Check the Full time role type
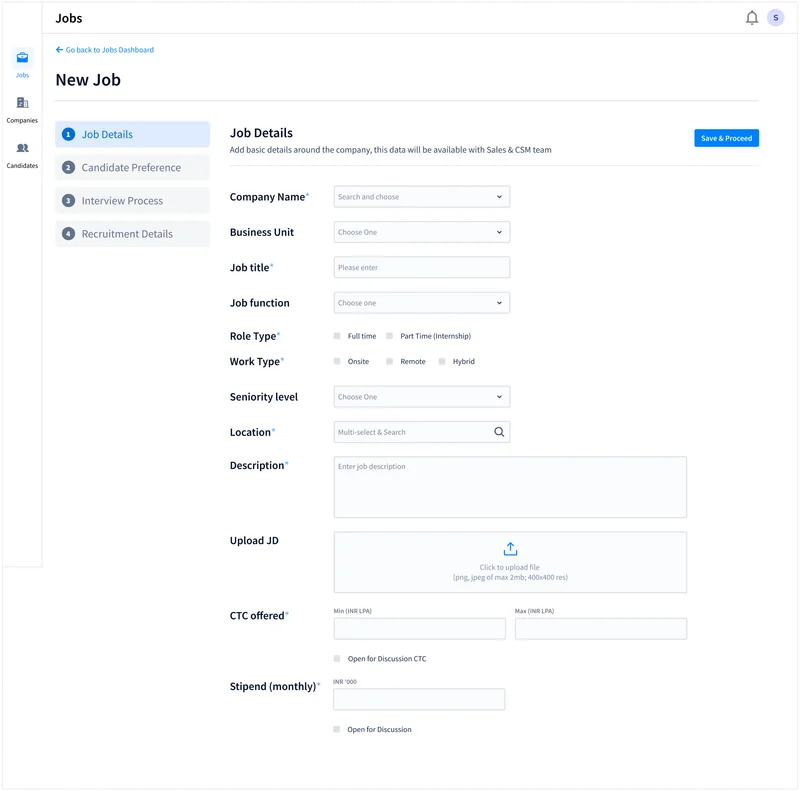 (x=337, y=336)
